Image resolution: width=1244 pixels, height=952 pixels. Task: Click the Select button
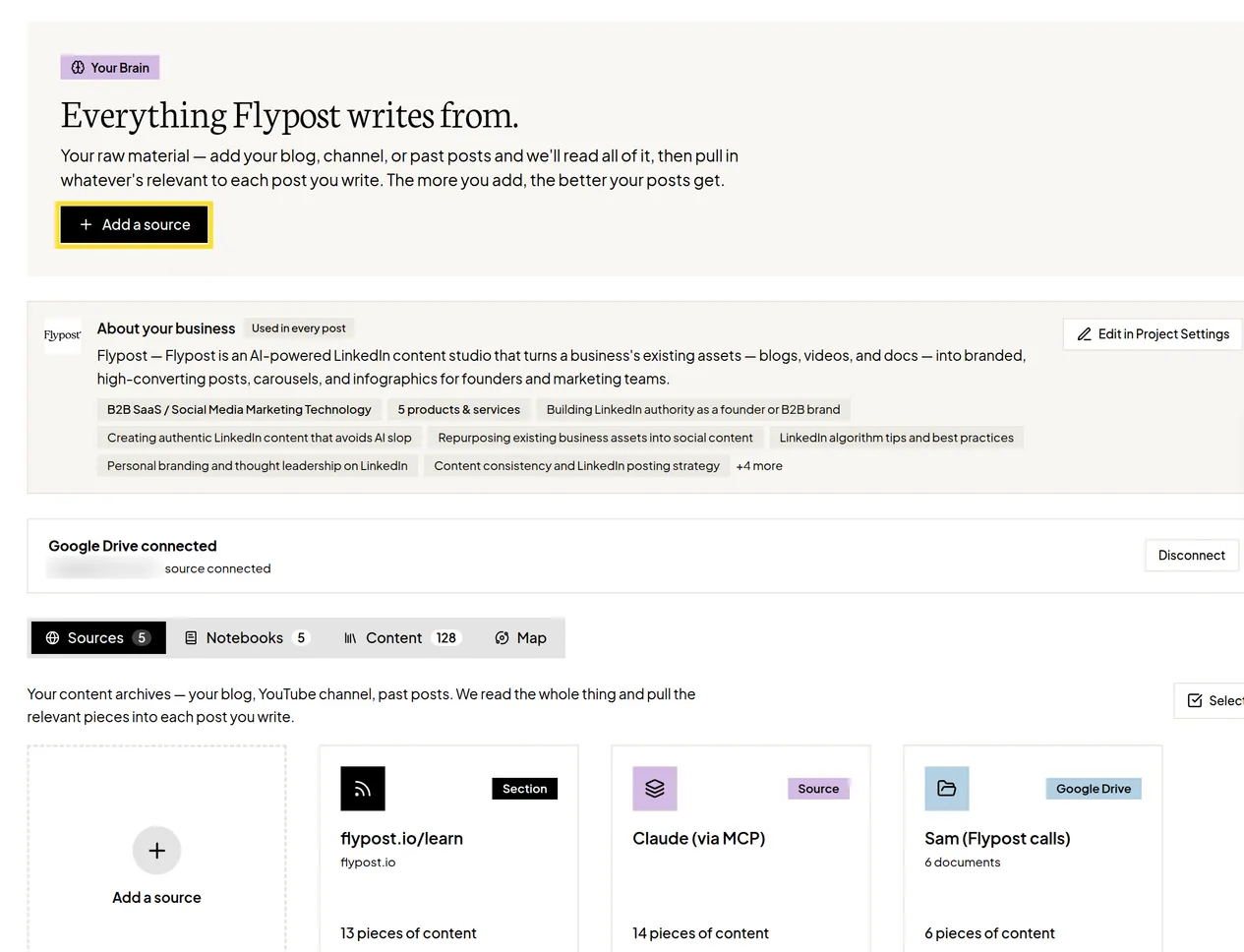[1211, 701]
